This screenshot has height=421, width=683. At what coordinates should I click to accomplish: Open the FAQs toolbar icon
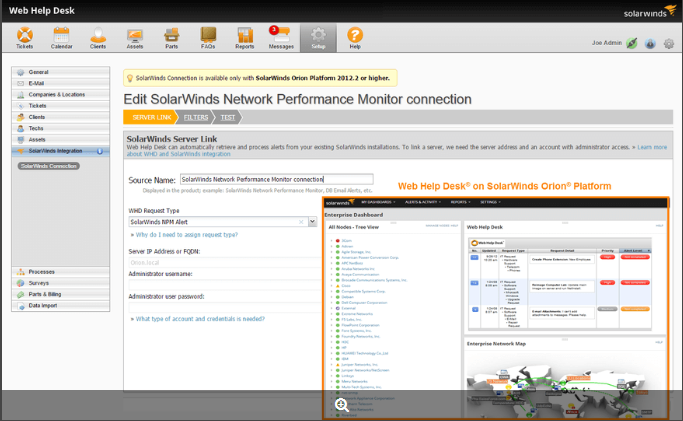click(x=208, y=37)
